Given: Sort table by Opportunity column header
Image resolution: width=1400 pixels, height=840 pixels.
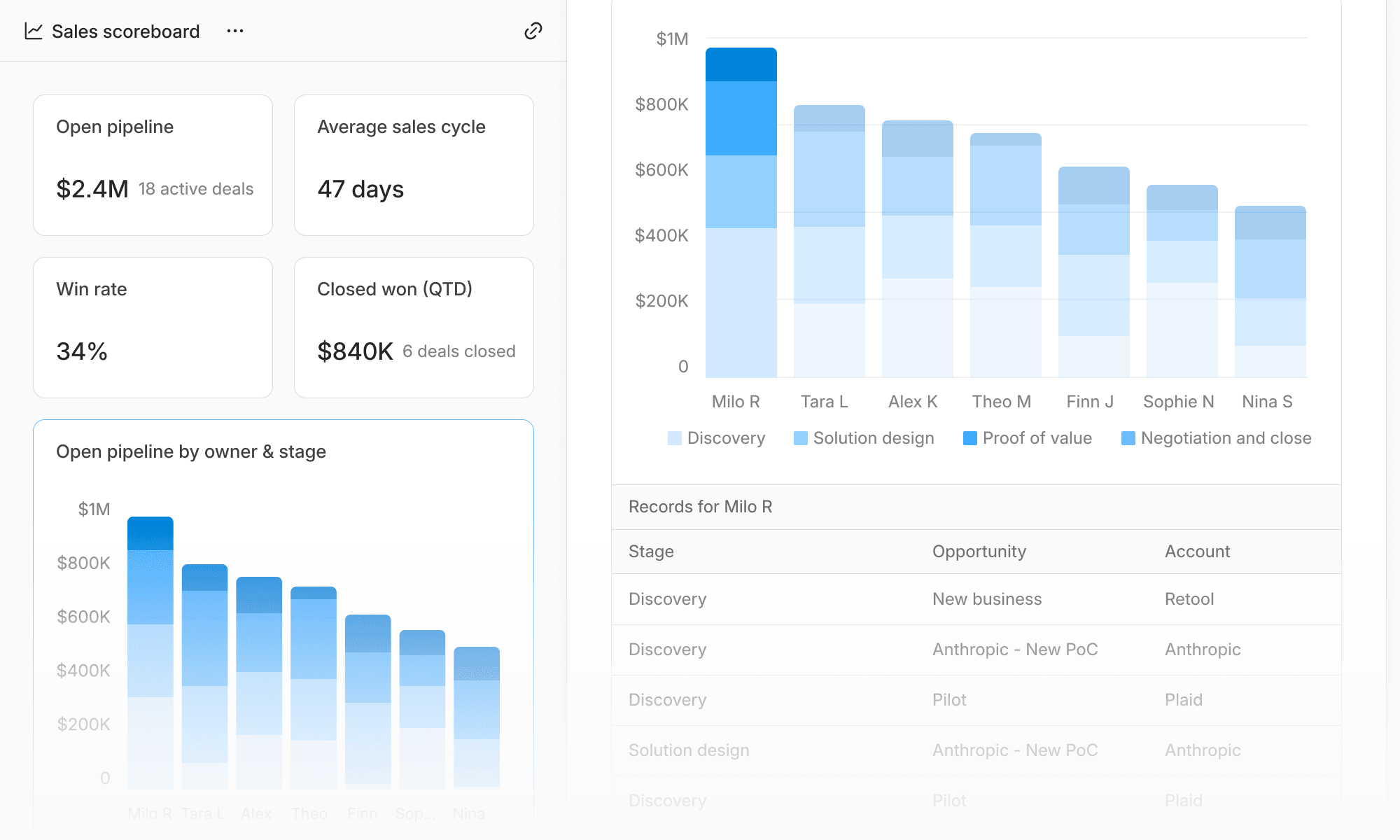Looking at the screenshot, I should coord(979,552).
